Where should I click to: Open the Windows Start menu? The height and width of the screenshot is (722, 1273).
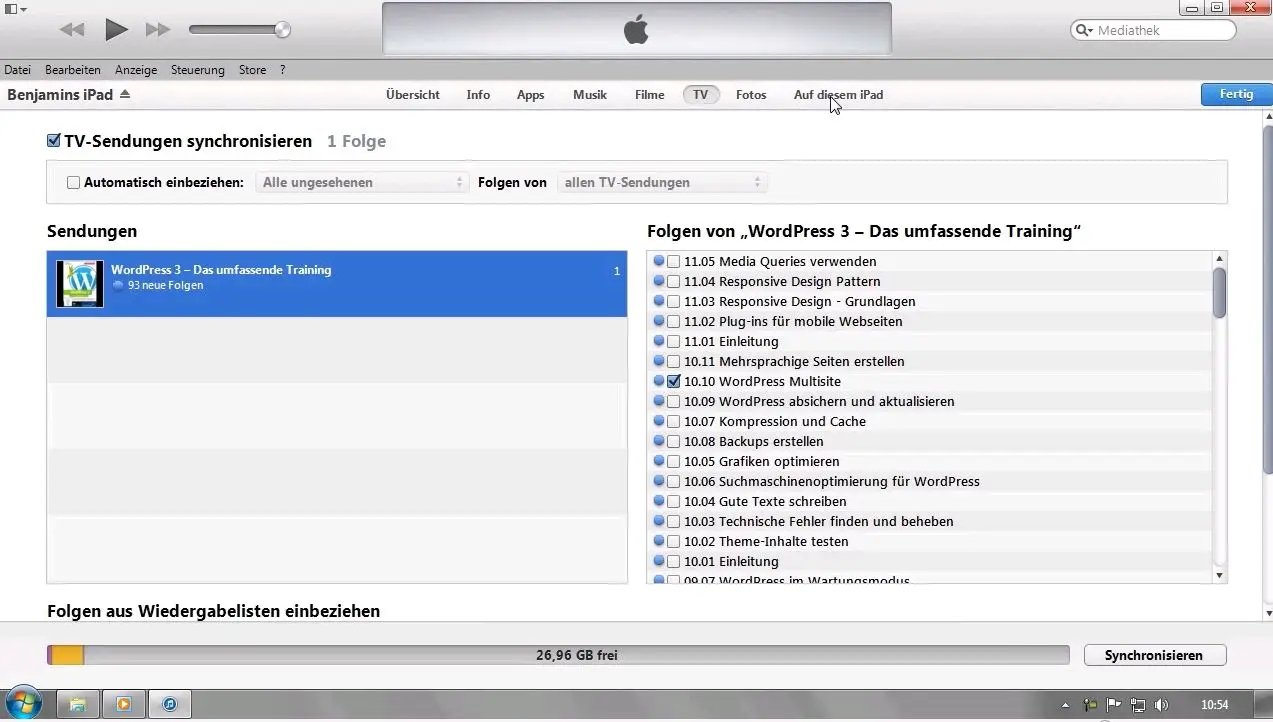pos(23,704)
